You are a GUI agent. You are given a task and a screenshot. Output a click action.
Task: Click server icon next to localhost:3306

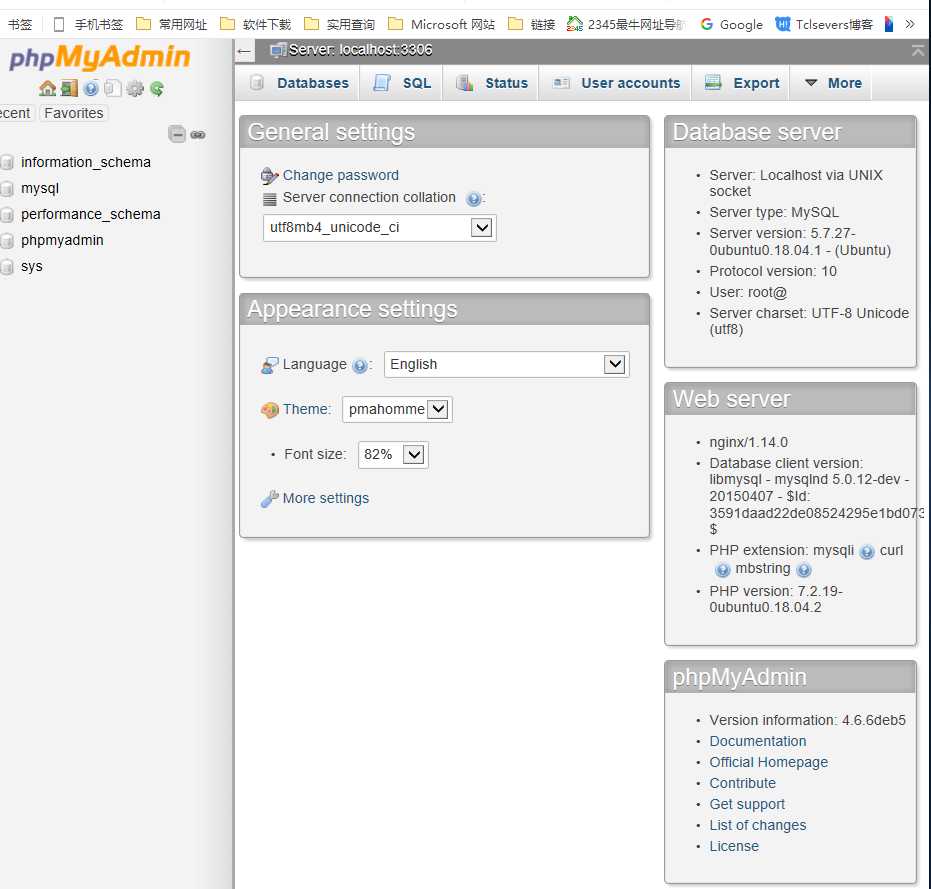[277, 50]
